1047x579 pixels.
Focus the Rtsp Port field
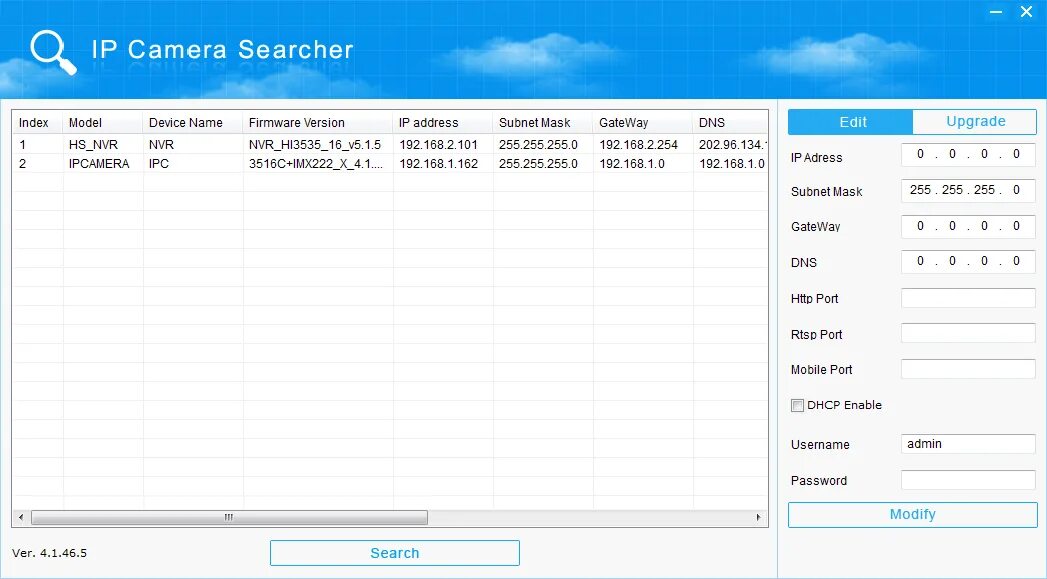tap(968, 333)
